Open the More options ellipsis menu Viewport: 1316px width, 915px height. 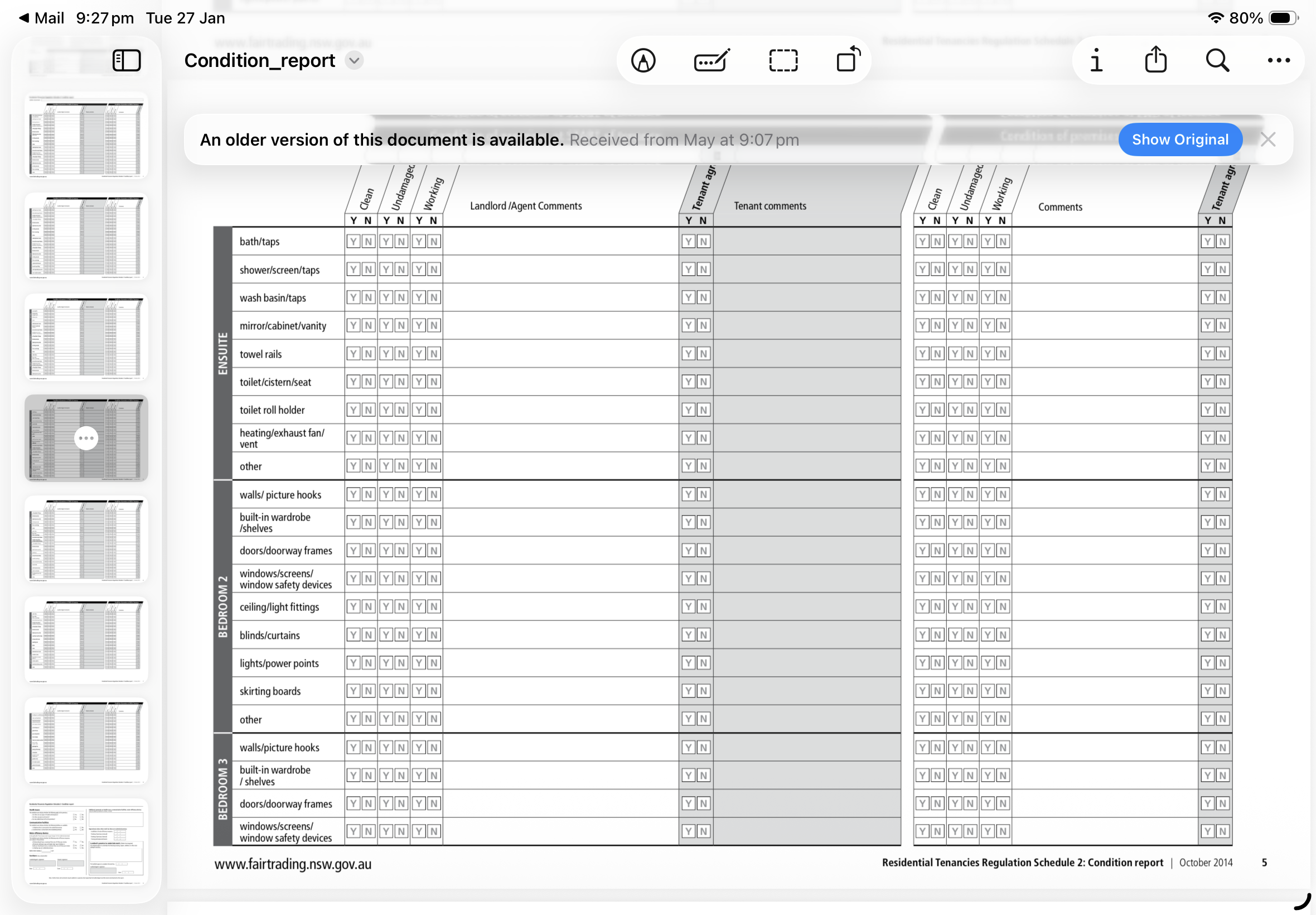pos(1278,60)
